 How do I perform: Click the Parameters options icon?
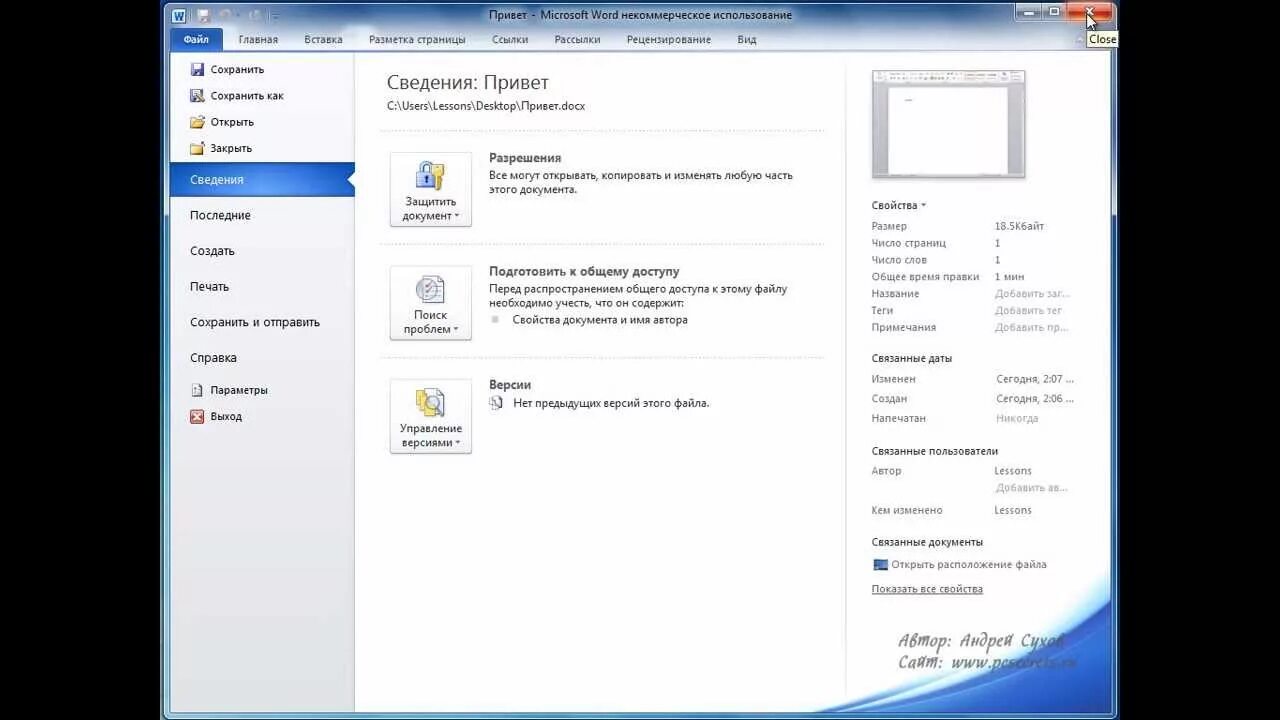tap(197, 390)
